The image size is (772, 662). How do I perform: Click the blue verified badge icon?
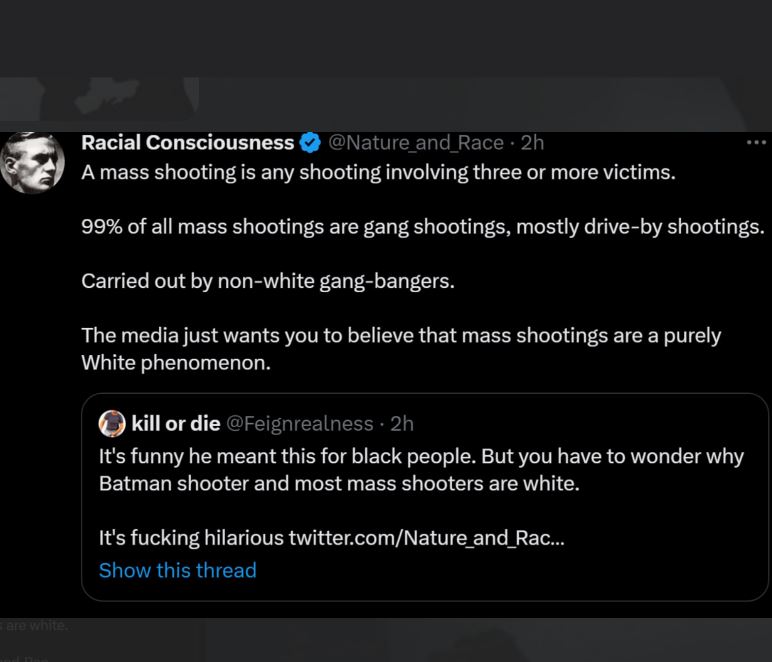pos(310,143)
